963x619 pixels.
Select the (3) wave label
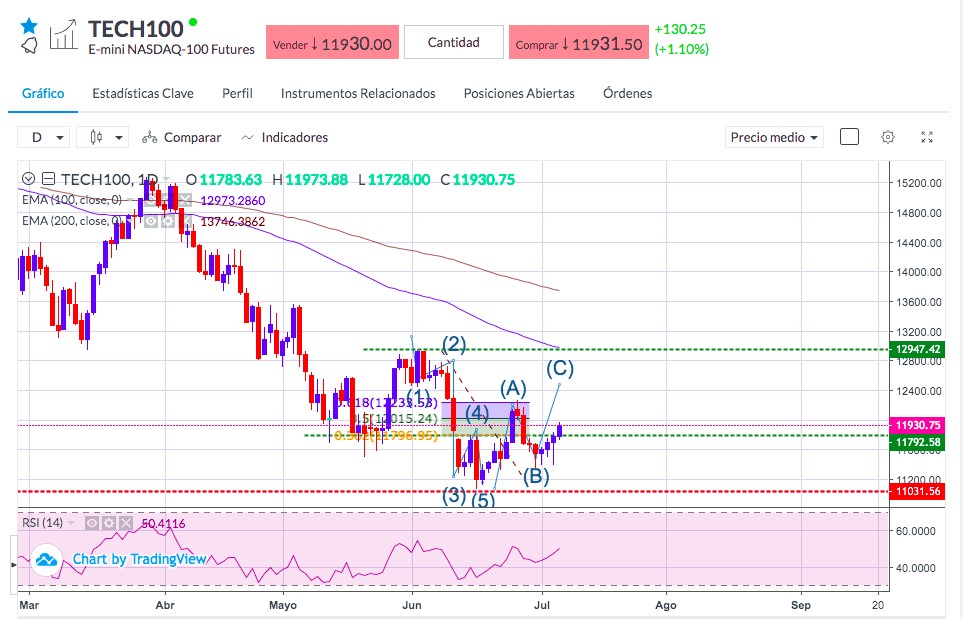click(x=454, y=495)
